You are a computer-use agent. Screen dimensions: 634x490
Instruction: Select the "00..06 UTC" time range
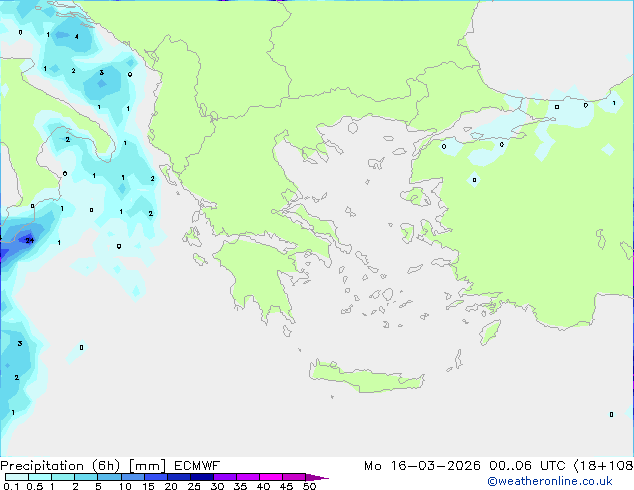pyautogui.click(x=526, y=466)
